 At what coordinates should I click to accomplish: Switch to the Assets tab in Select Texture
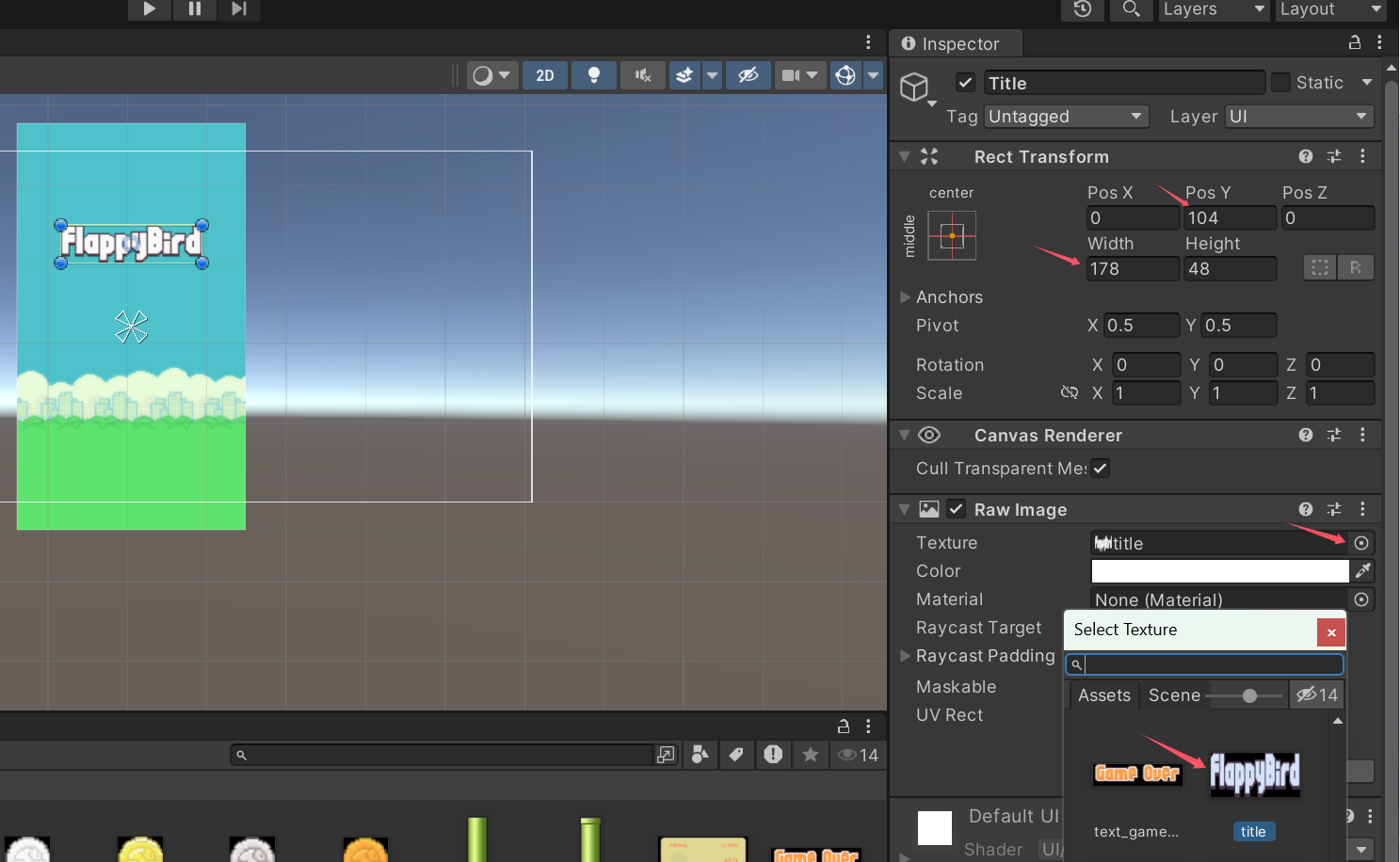point(1103,695)
